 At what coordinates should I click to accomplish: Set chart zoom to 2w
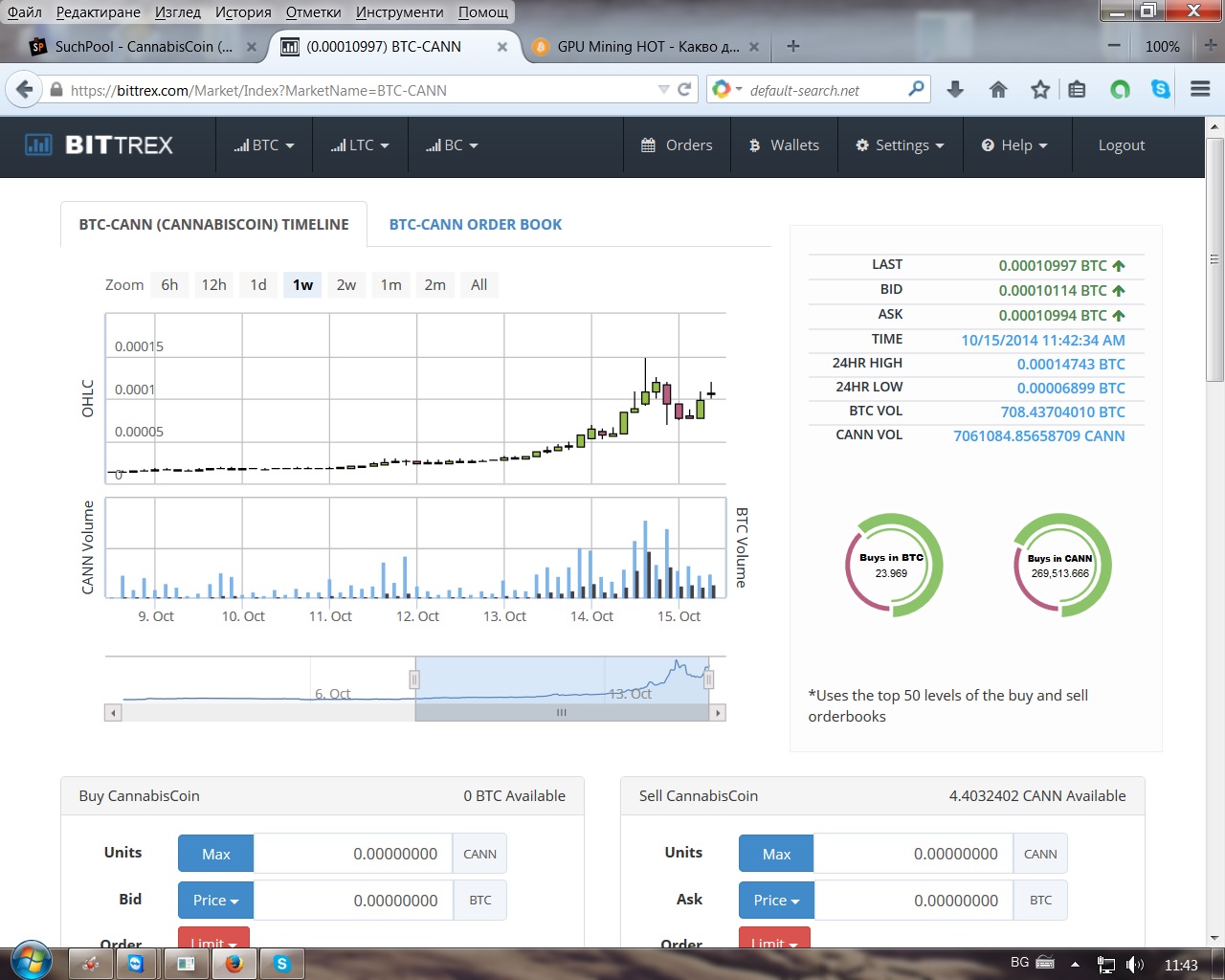point(346,285)
